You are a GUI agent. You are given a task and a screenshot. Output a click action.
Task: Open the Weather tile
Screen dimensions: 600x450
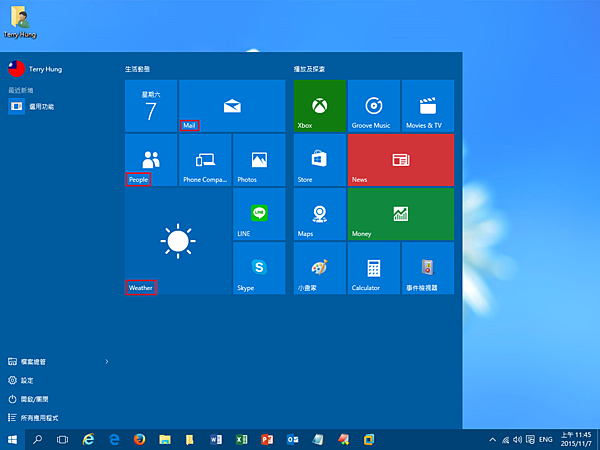pos(177,241)
